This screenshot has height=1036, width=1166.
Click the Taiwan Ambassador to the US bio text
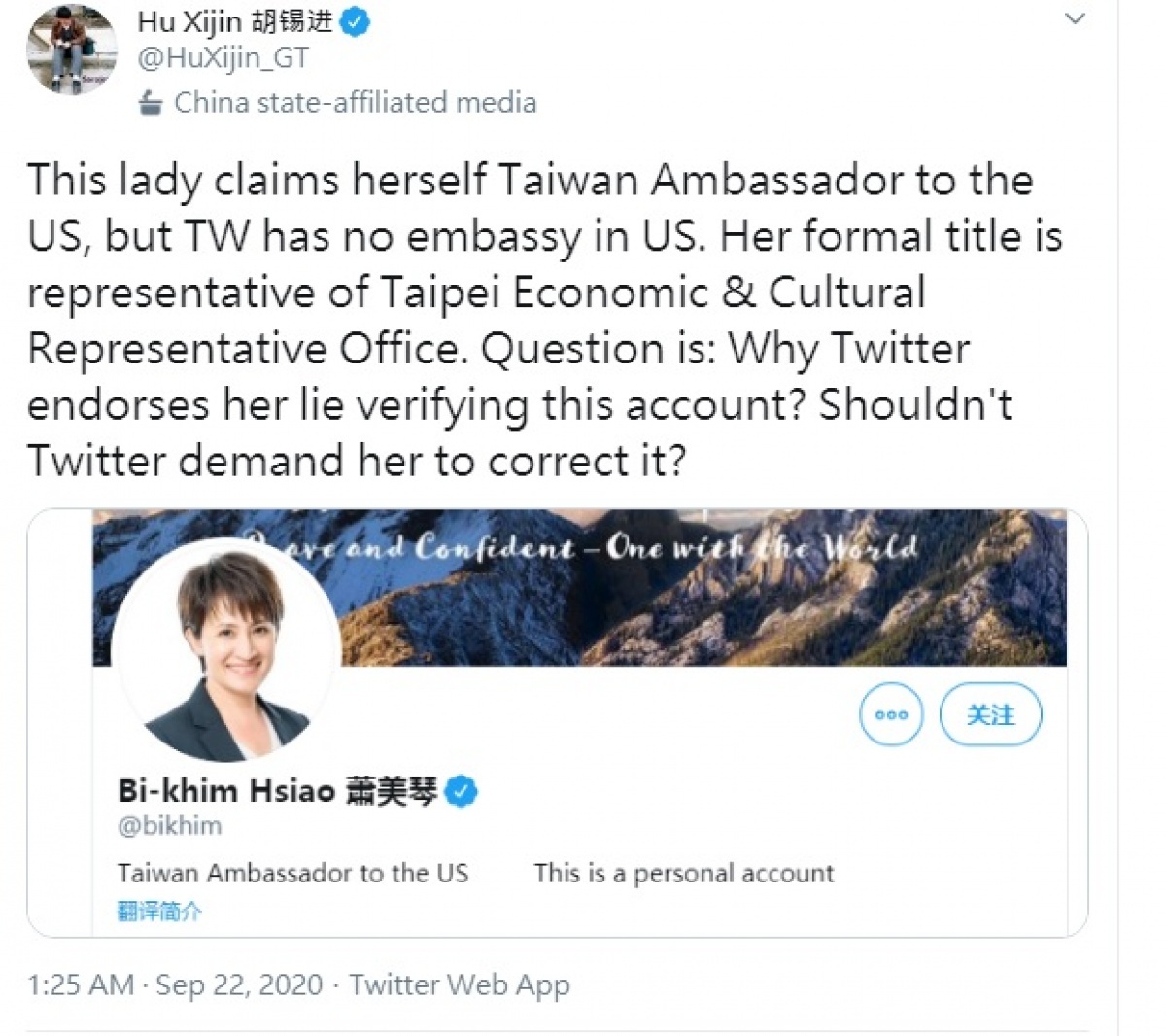(x=292, y=873)
